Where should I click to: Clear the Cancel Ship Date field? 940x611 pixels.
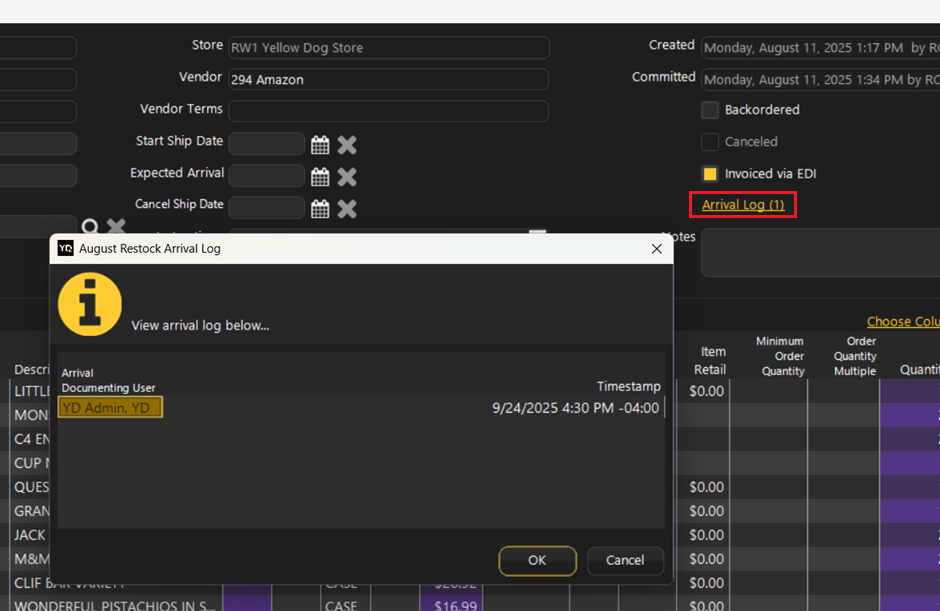[x=347, y=208]
